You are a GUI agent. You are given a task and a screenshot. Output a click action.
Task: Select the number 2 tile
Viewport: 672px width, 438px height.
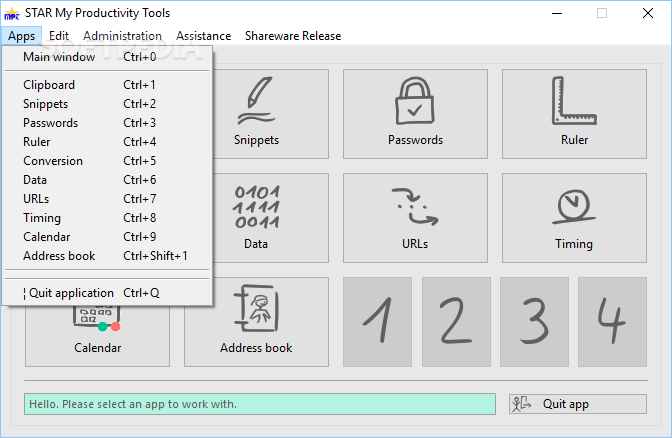pos(456,322)
